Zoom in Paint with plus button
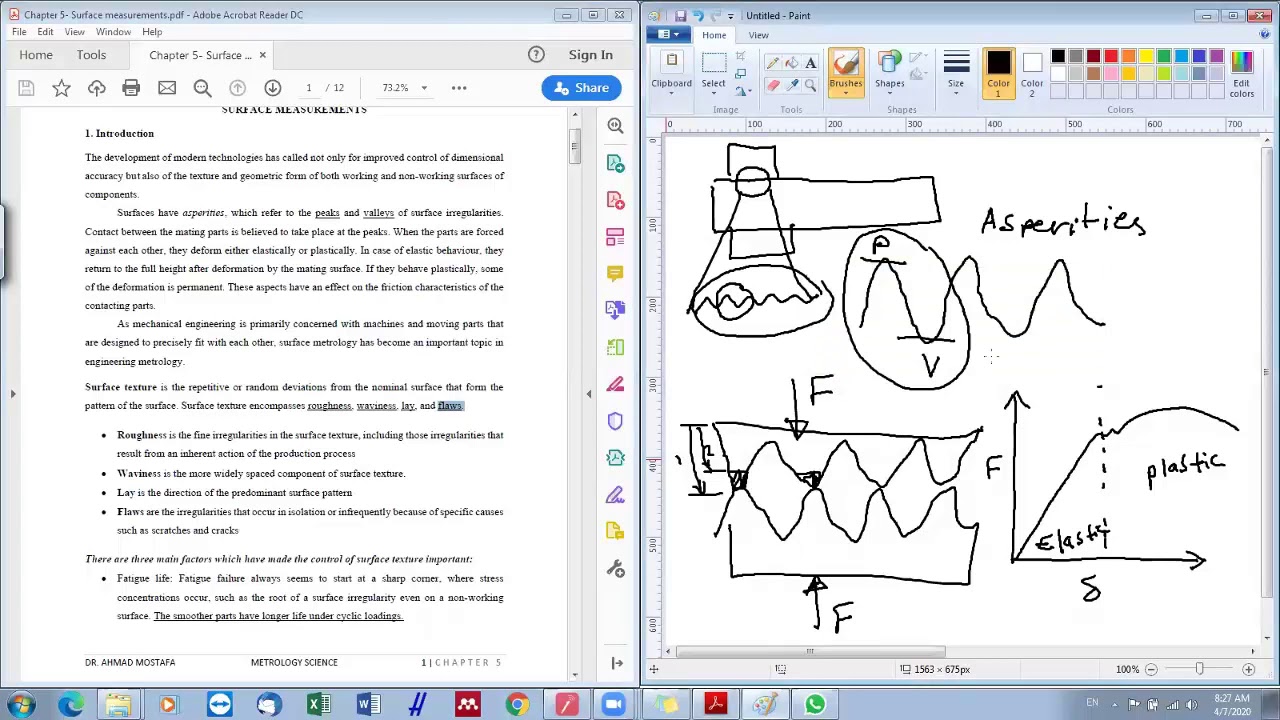Screen dimensions: 1280x720 [x=1248, y=669]
